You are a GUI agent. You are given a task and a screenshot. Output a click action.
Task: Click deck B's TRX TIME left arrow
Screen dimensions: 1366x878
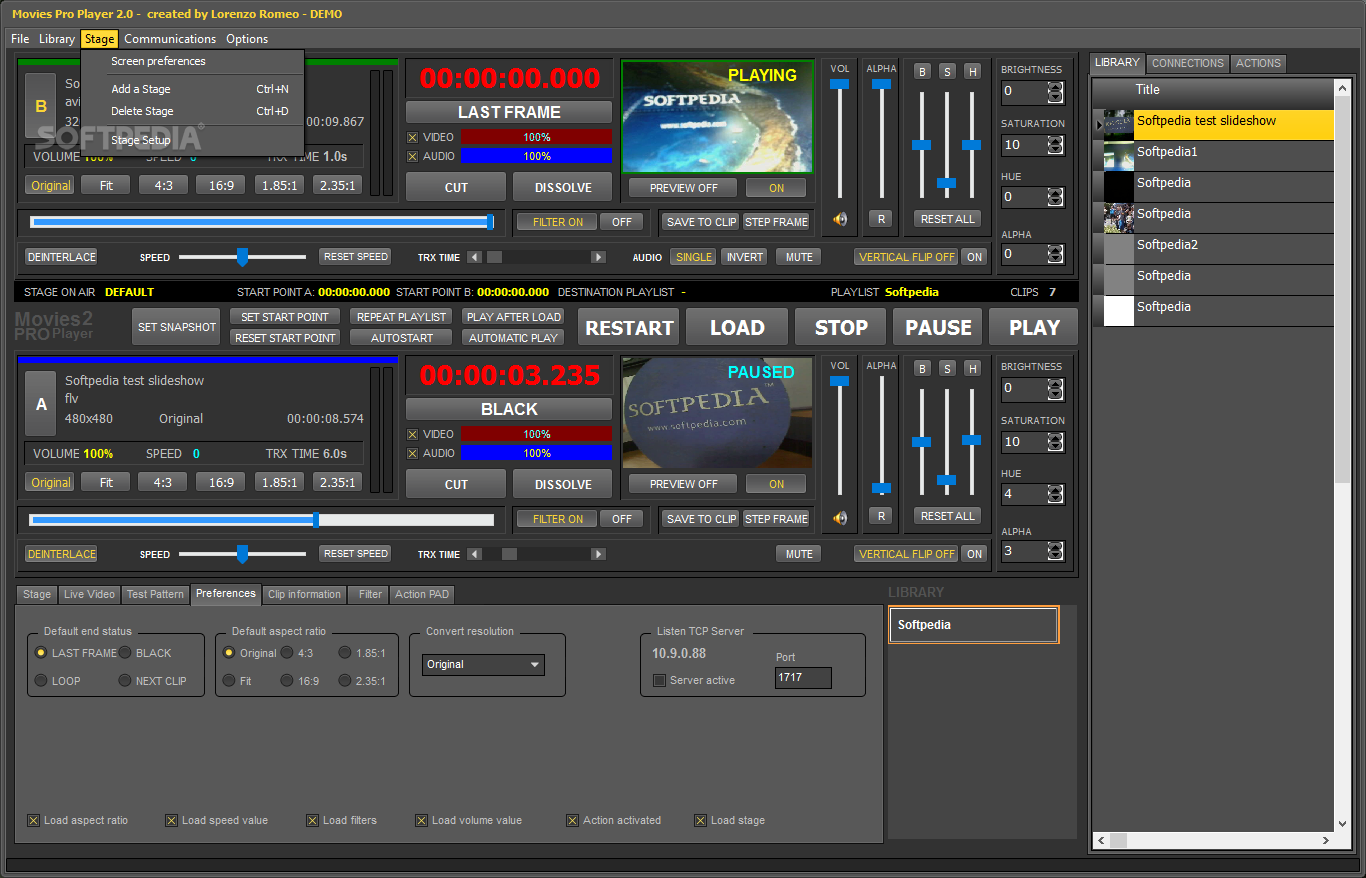click(475, 257)
